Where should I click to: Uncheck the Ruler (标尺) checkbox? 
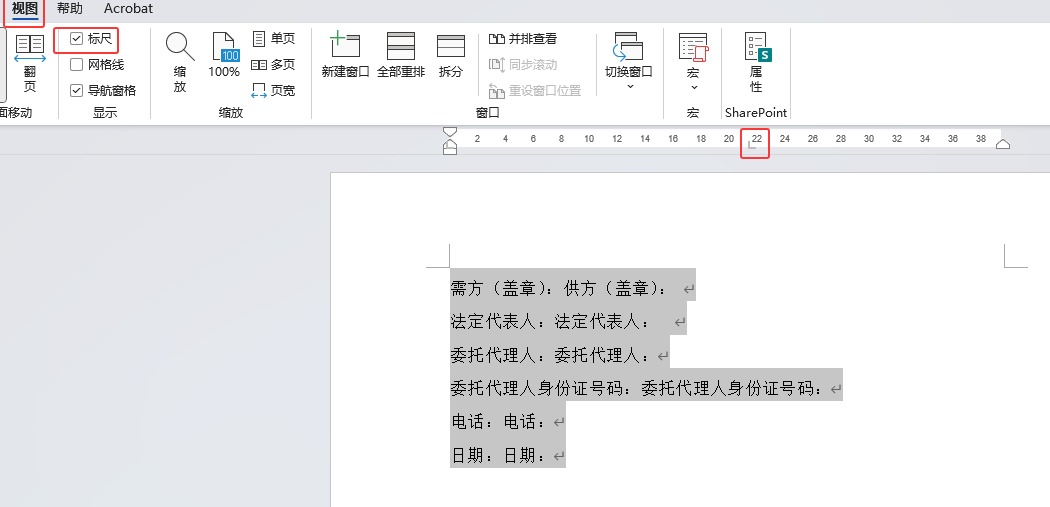point(77,39)
